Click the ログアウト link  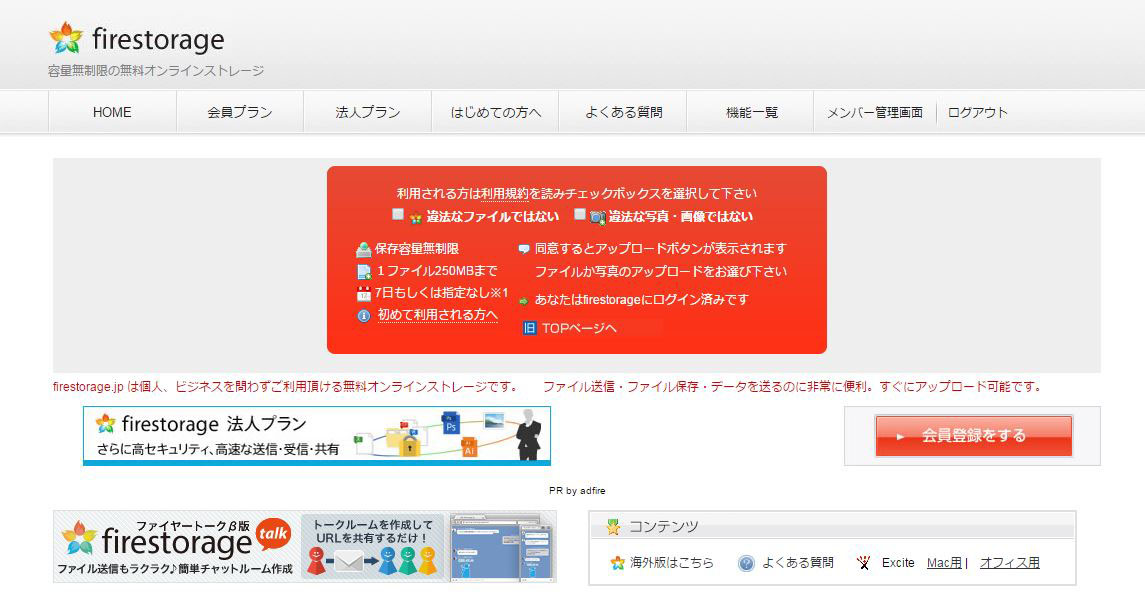tap(977, 112)
